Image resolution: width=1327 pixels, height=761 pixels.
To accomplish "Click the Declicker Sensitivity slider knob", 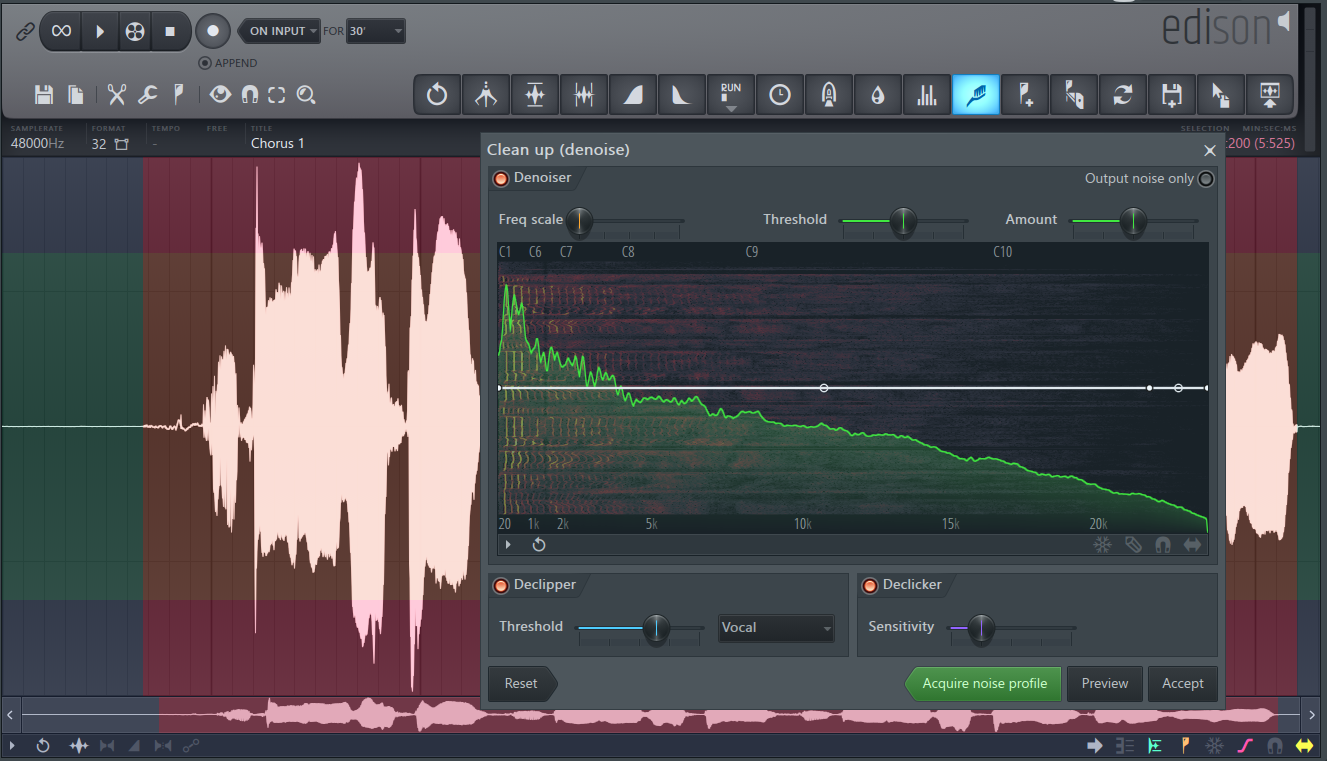I will click(x=981, y=627).
